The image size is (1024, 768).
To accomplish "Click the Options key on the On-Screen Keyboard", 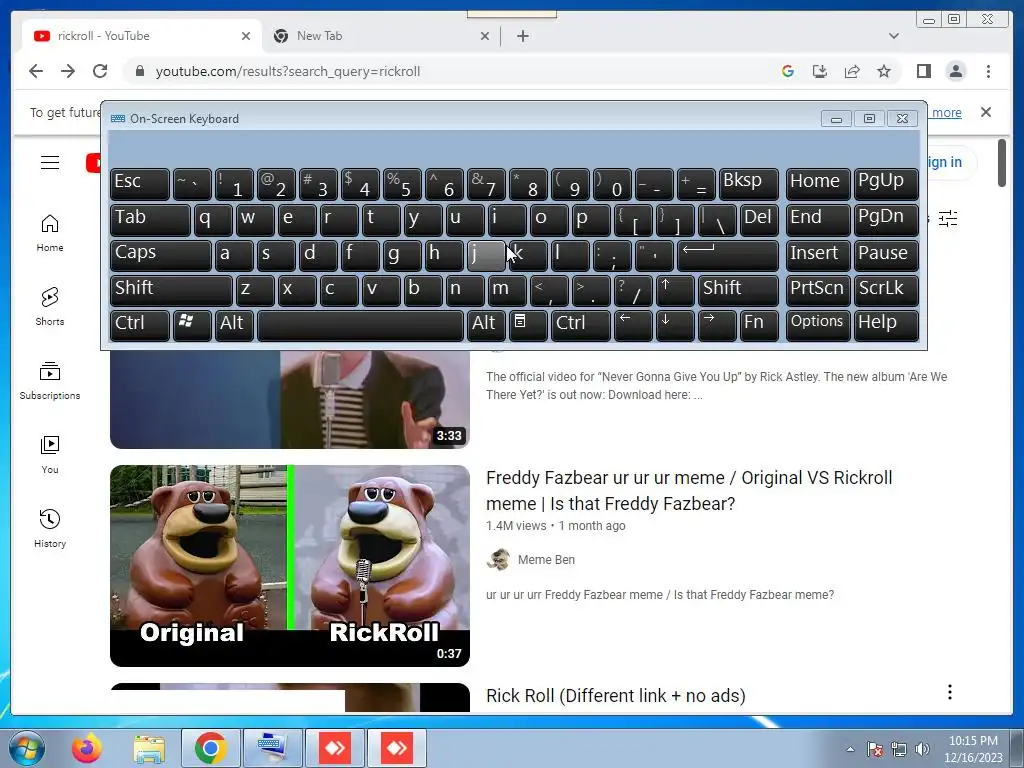I will tap(818, 325).
